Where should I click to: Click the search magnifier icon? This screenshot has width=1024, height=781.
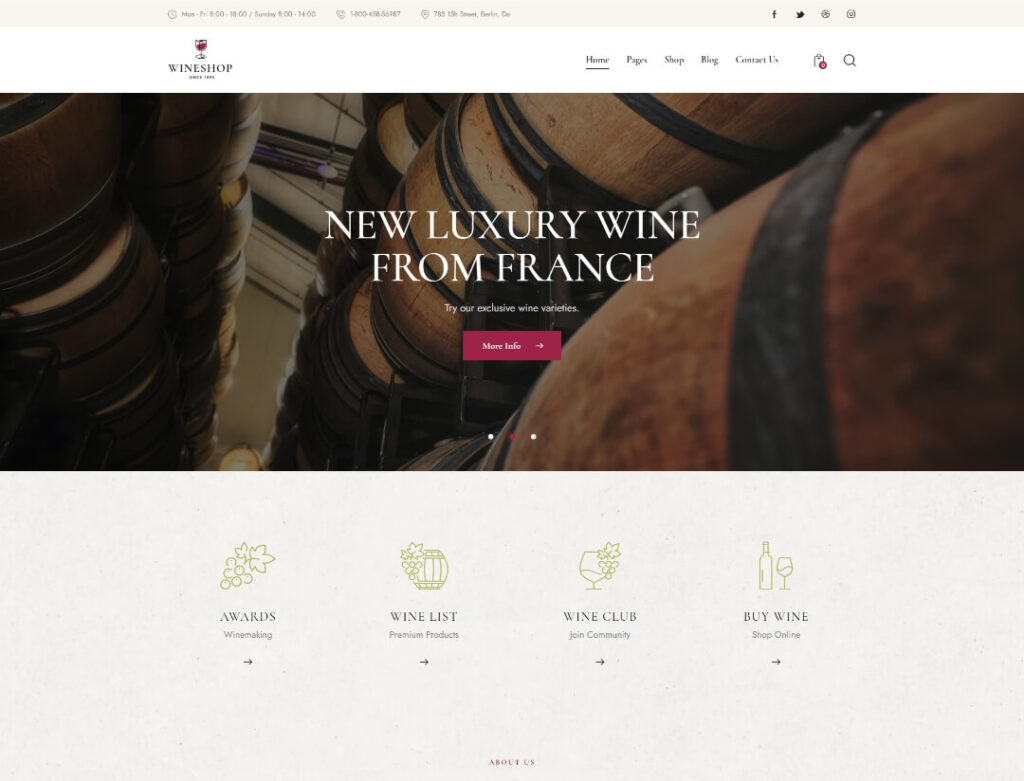(x=849, y=60)
